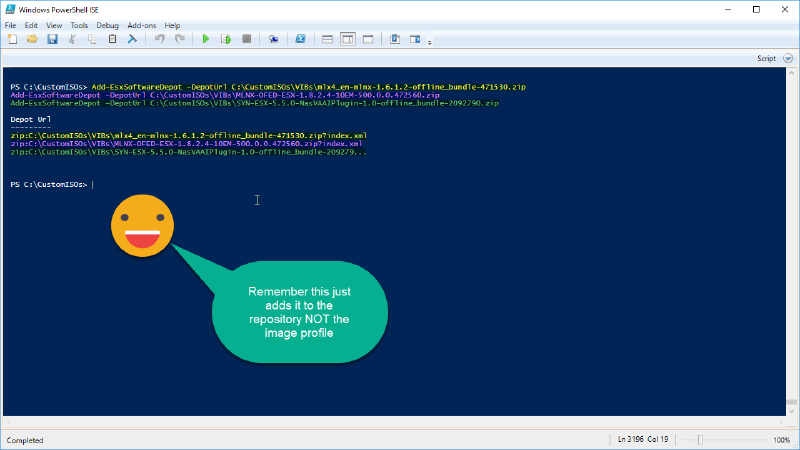Show script pane on right layout

point(348,39)
